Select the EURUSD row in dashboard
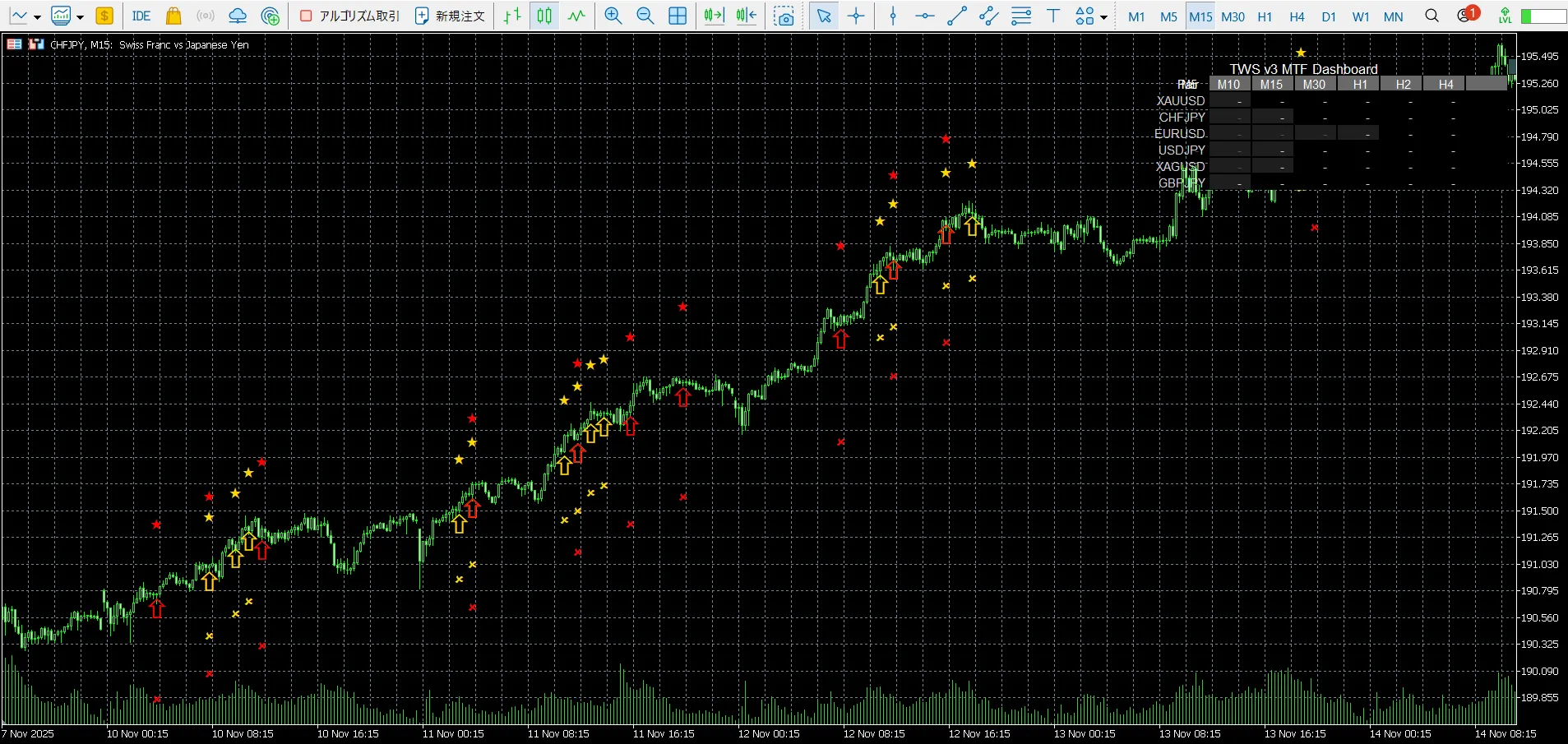The height and width of the screenshot is (744, 1568). pos(1180,133)
